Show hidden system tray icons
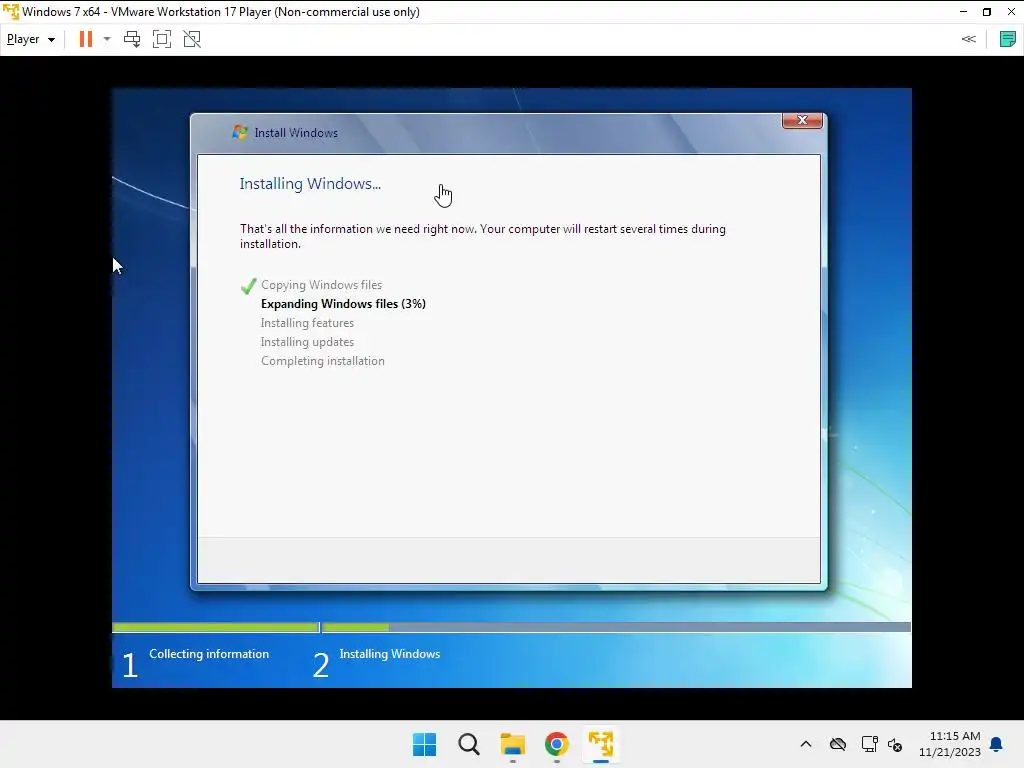 [x=806, y=744]
